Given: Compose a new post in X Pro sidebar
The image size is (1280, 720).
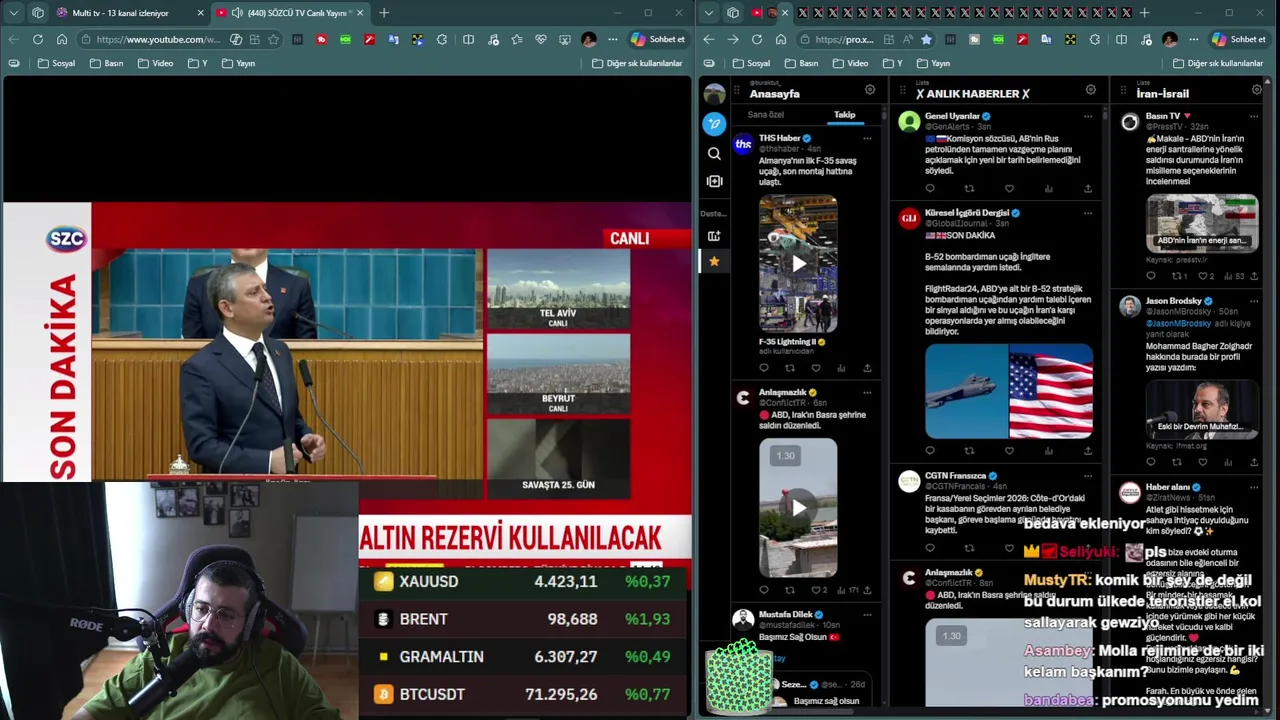Looking at the screenshot, I should pos(714,124).
